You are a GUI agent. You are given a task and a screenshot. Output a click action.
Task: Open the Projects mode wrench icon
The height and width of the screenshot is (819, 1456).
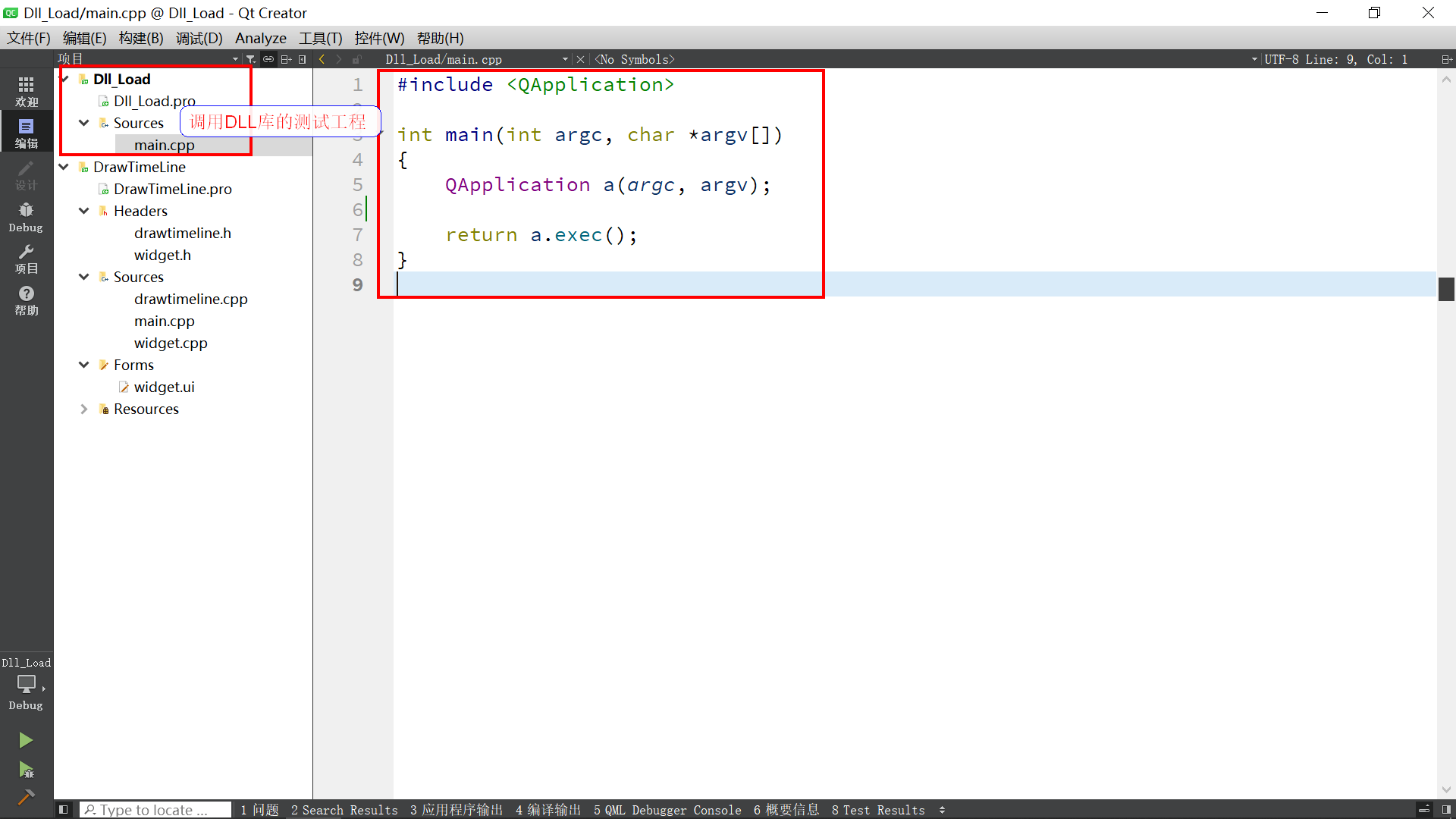tap(26, 258)
